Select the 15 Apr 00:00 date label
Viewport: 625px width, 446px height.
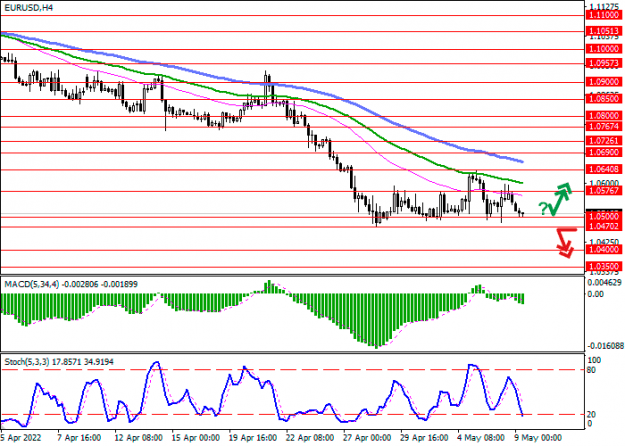pos(196,438)
